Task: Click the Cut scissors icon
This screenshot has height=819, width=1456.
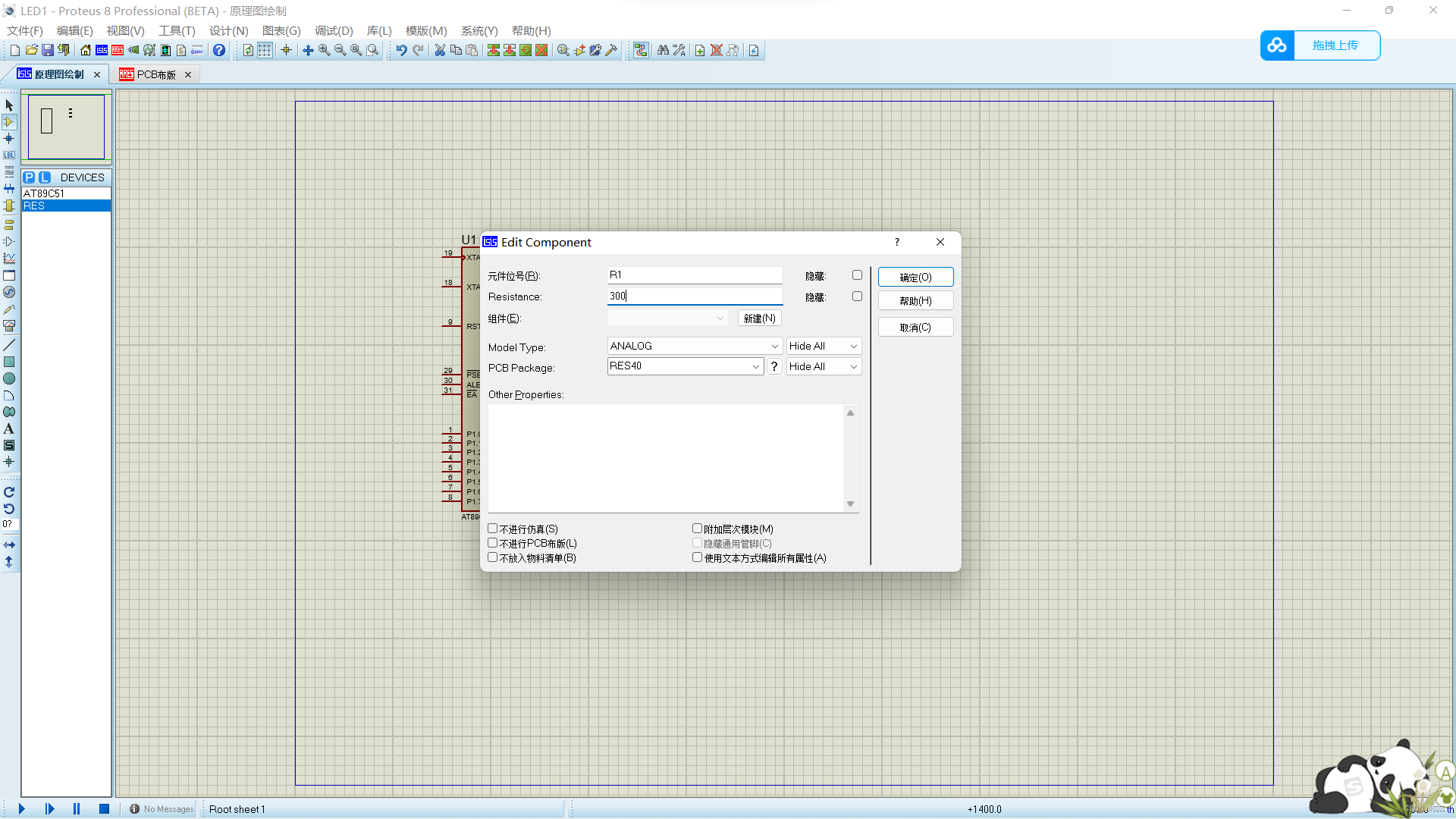Action: coord(439,50)
